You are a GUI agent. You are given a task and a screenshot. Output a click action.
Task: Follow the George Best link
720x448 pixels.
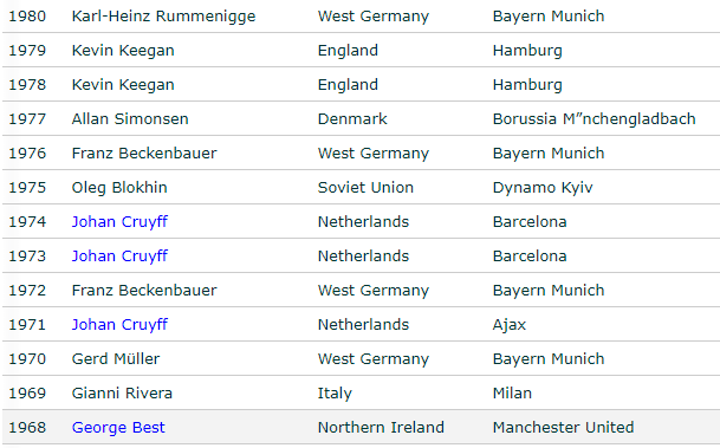click(118, 428)
